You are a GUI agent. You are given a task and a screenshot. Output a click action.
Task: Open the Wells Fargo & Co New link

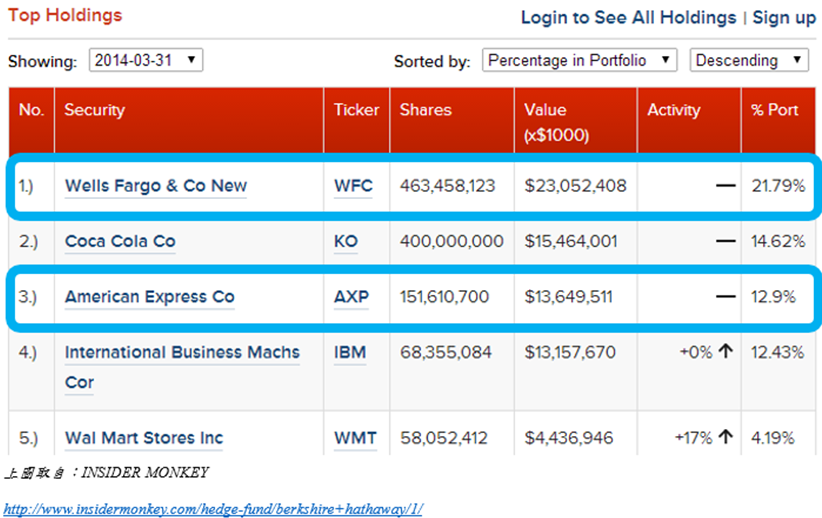click(x=156, y=186)
